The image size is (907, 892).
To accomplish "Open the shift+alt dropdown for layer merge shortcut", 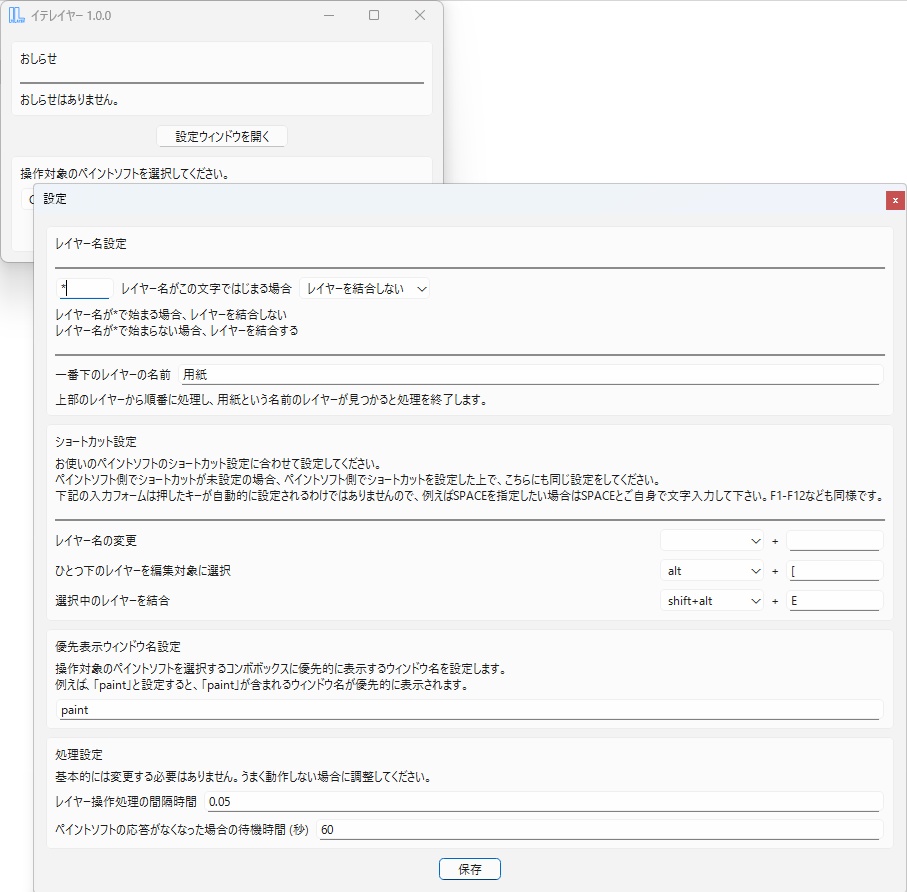I will (711, 601).
